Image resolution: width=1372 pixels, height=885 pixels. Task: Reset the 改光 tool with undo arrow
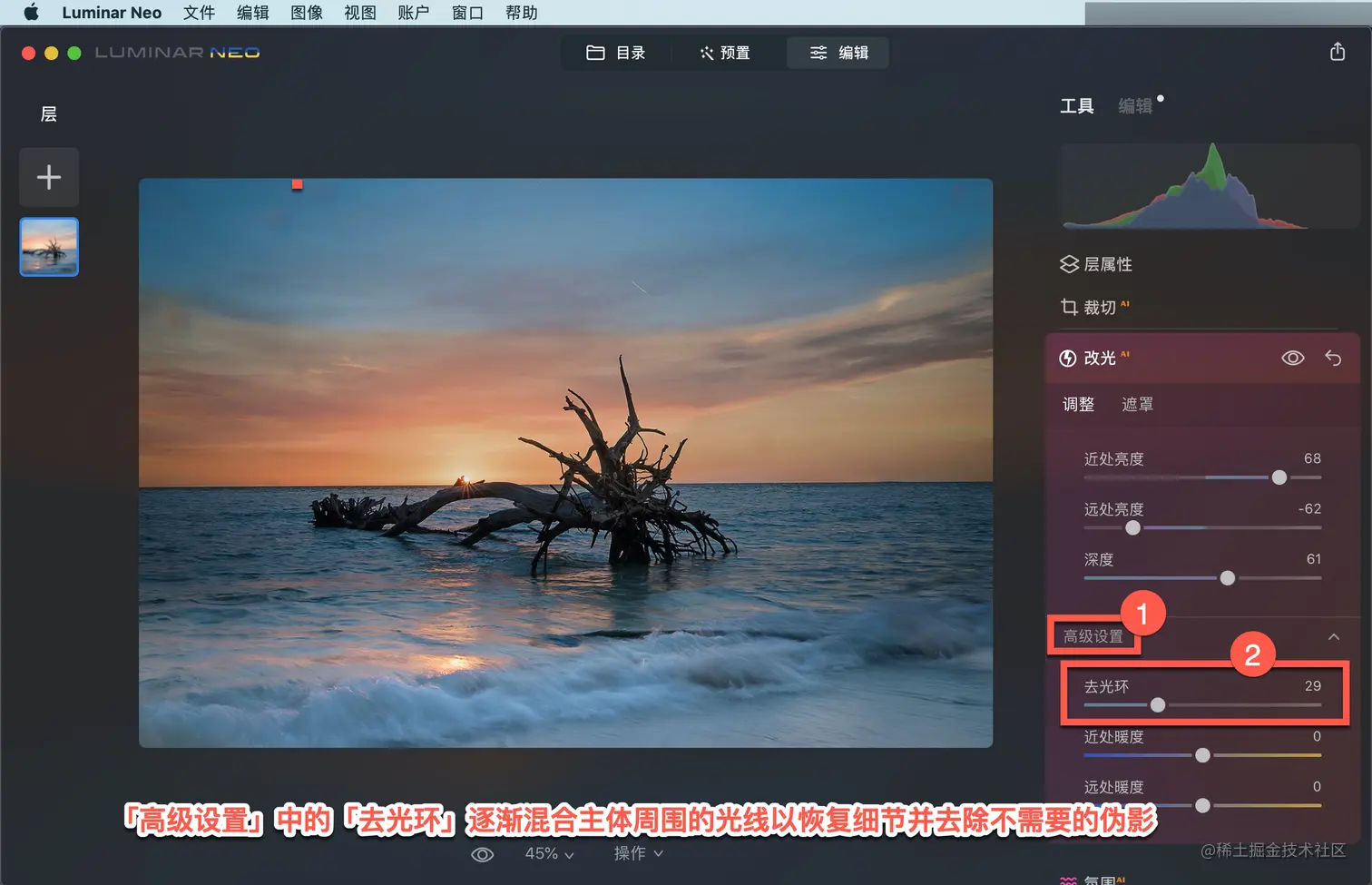(x=1333, y=358)
